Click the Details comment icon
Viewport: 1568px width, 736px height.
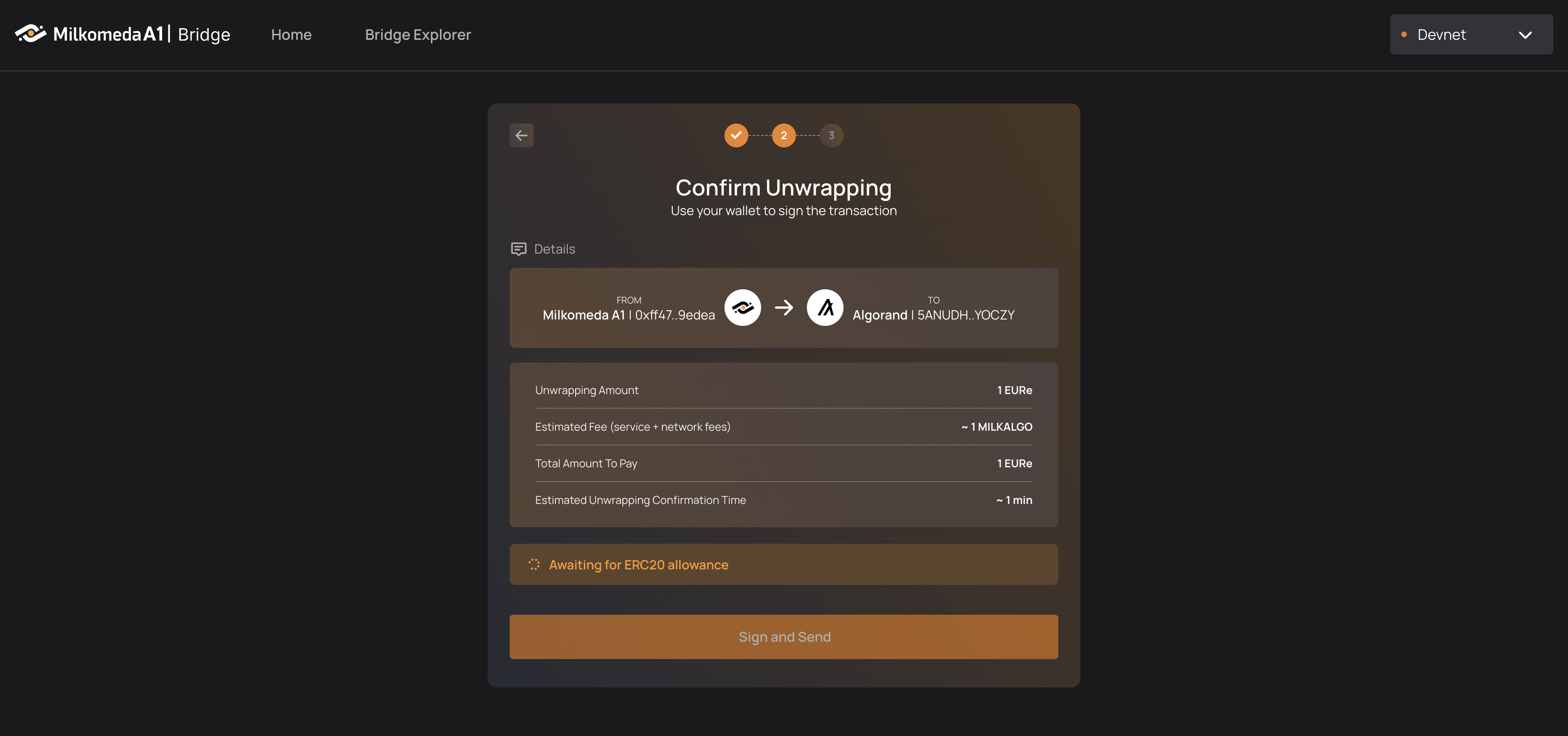coord(518,249)
